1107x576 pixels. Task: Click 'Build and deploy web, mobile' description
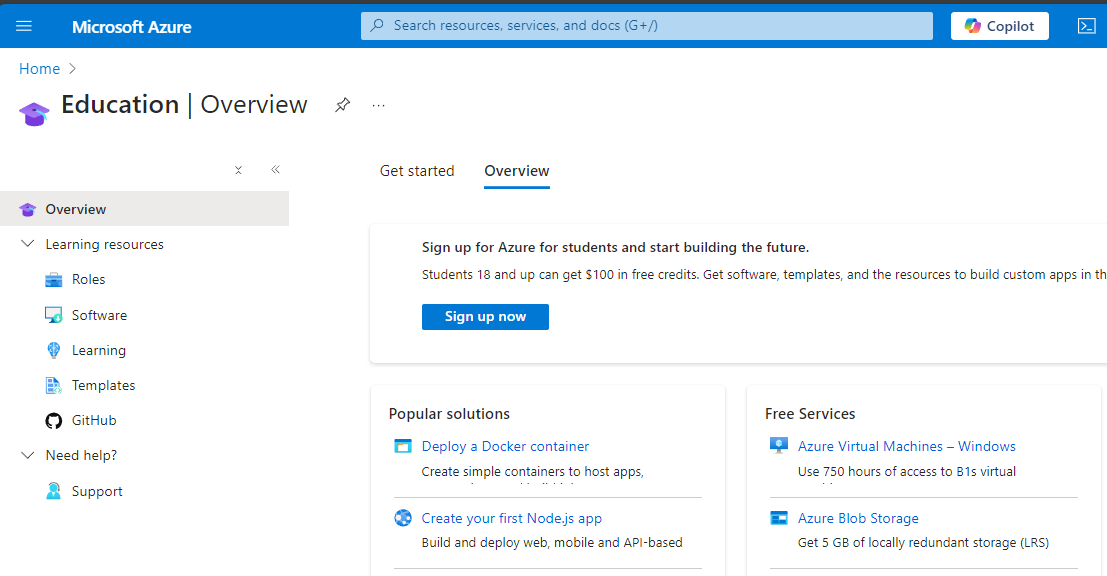click(x=552, y=542)
